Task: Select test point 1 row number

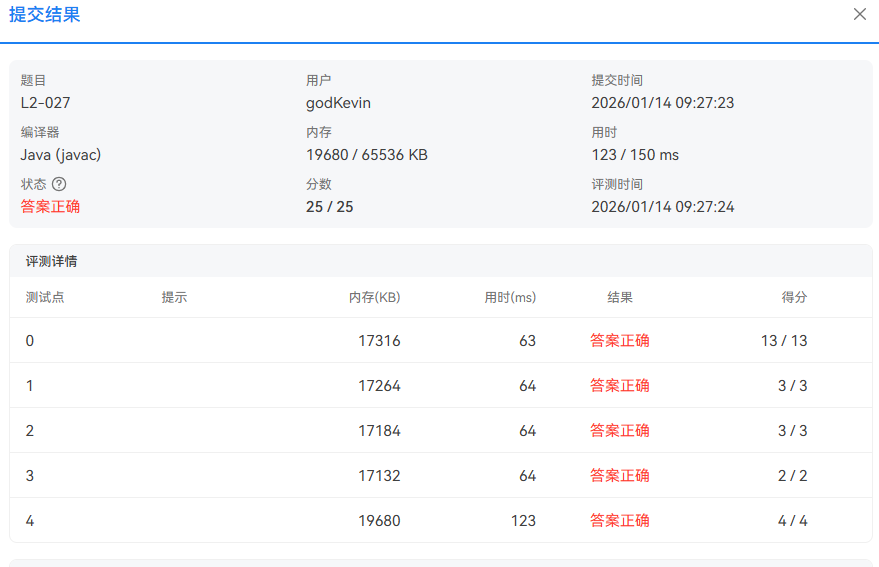Action: pos(30,386)
